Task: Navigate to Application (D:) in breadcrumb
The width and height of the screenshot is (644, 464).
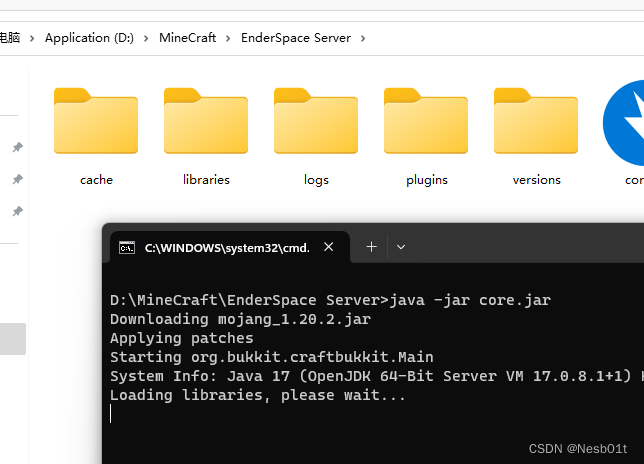Action: [89, 38]
